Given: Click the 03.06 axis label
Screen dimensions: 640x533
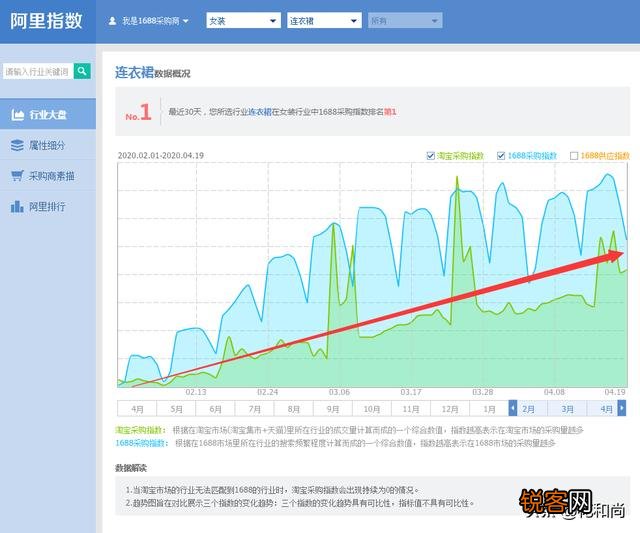Looking at the screenshot, I should pyautogui.click(x=339, y=392).
